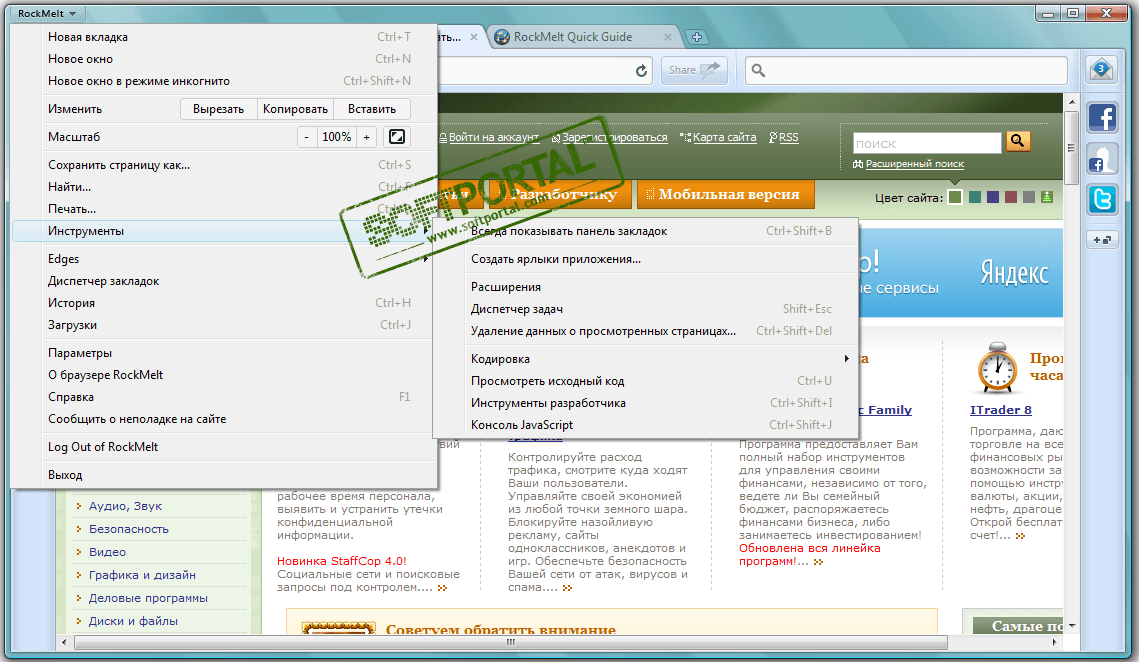Screen dimensions: 1139x662
Task: Click the RSS link
Action: click(x=788, y=137)
